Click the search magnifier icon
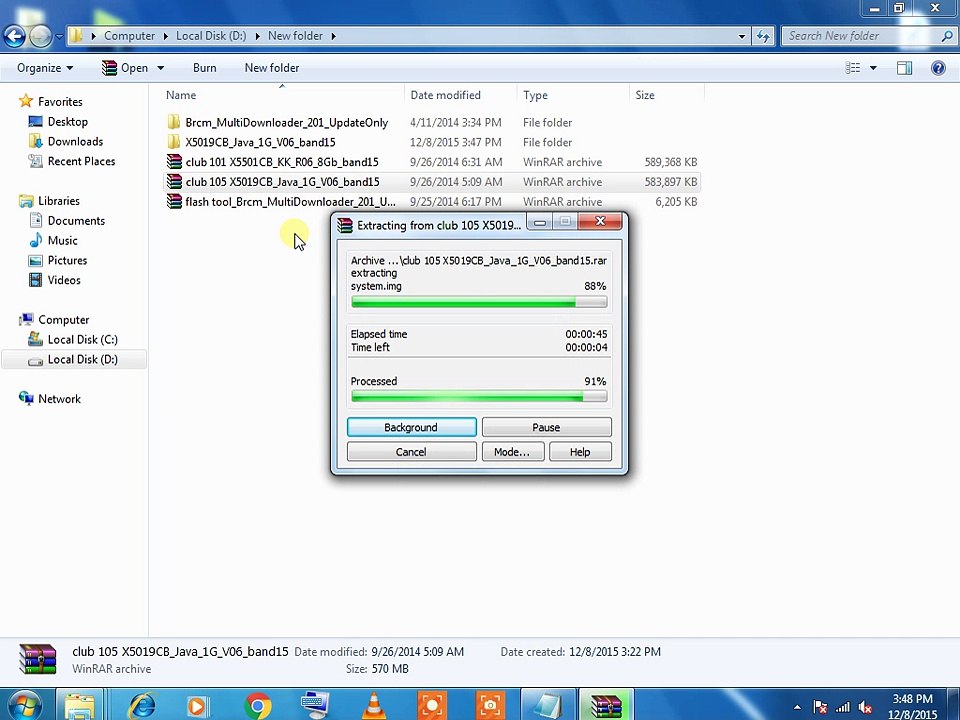The height and width of the screenshot is (720, 960). pyautogui.click(x=947, y=36)
